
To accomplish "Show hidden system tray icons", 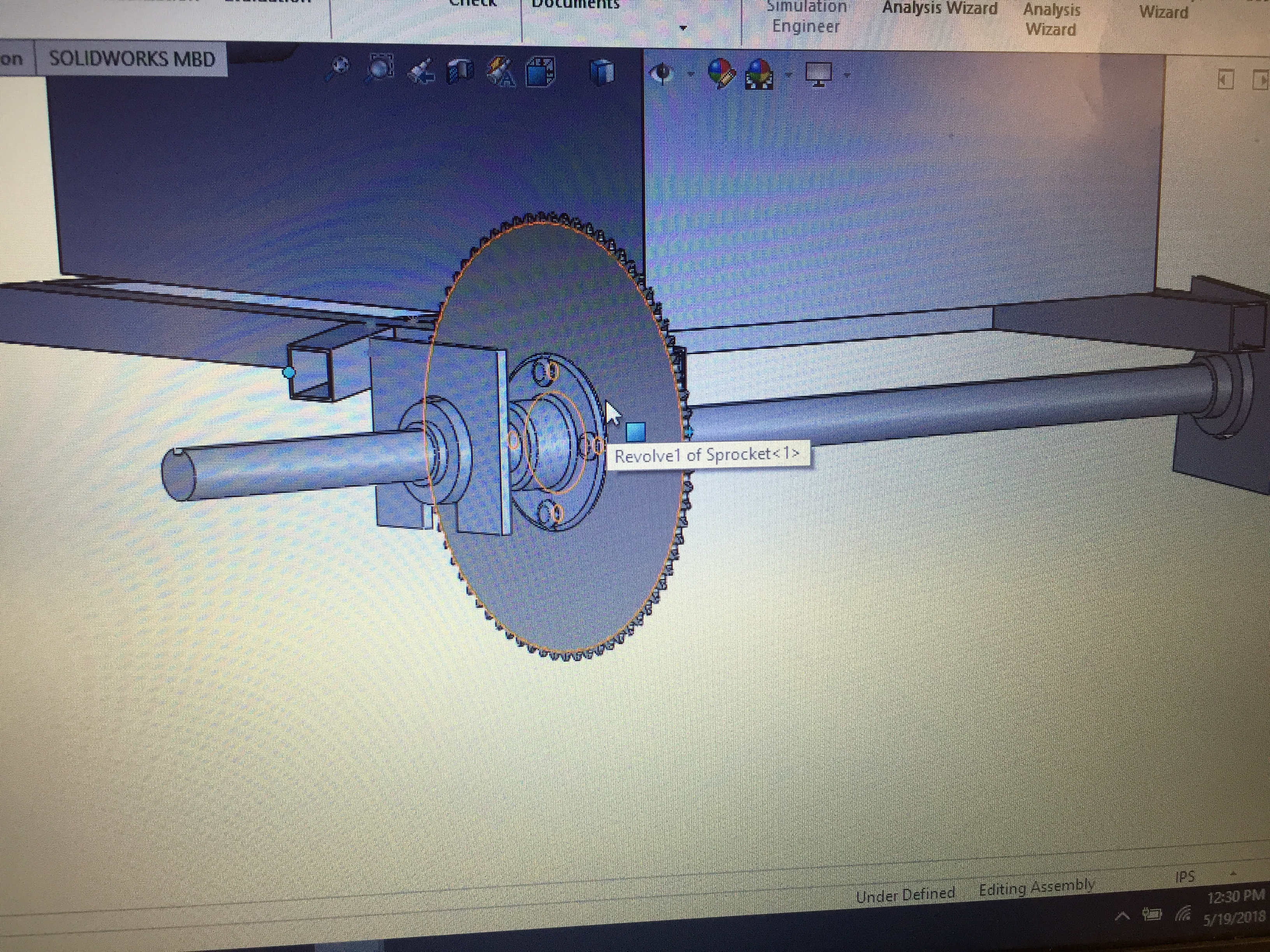I will tap(1122, 917).
